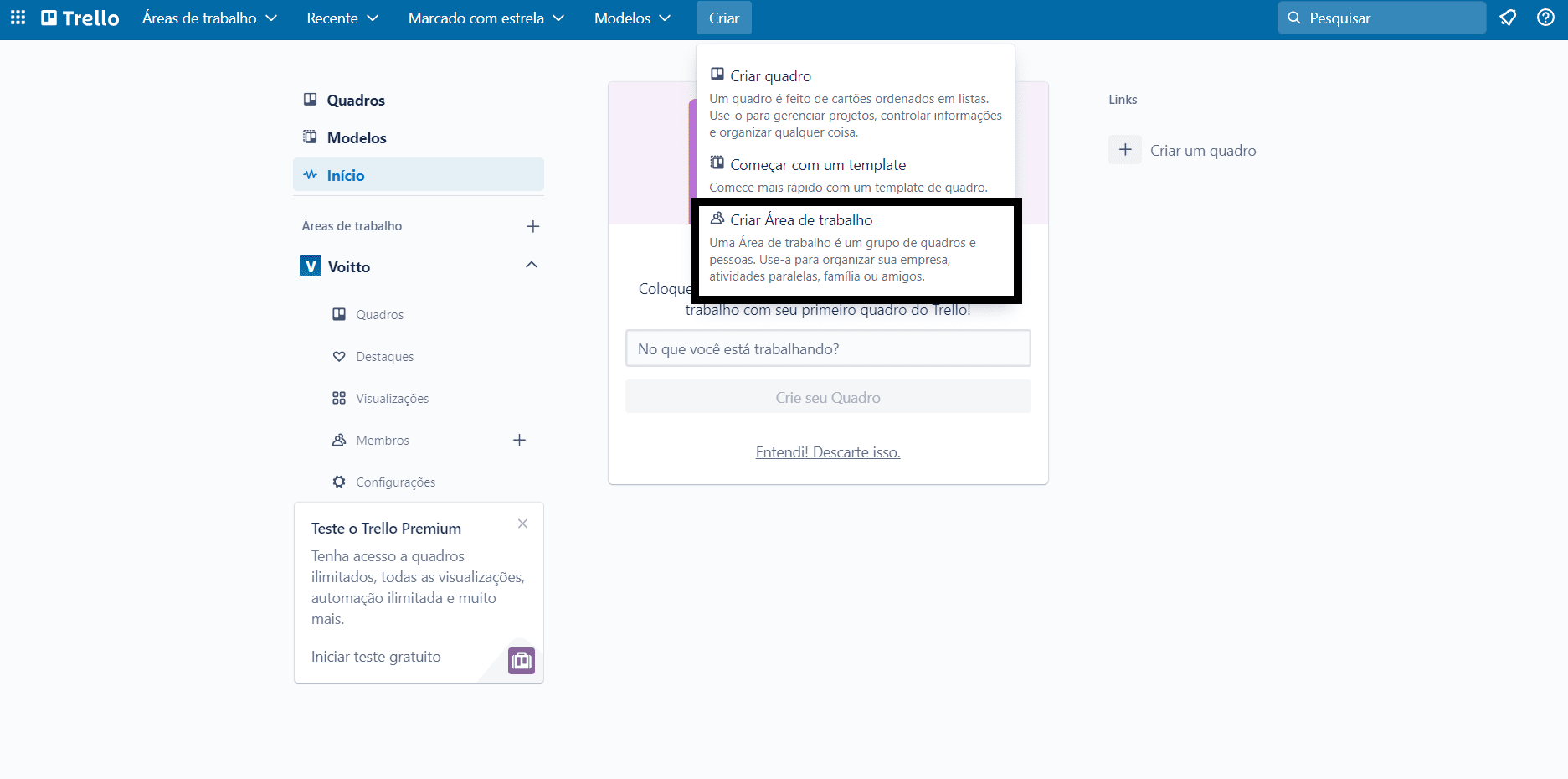Image resolution: width=1568 pixels, height=779 pixels.
Task: Click the Pesquisar search field
Action: point(1381,18)
